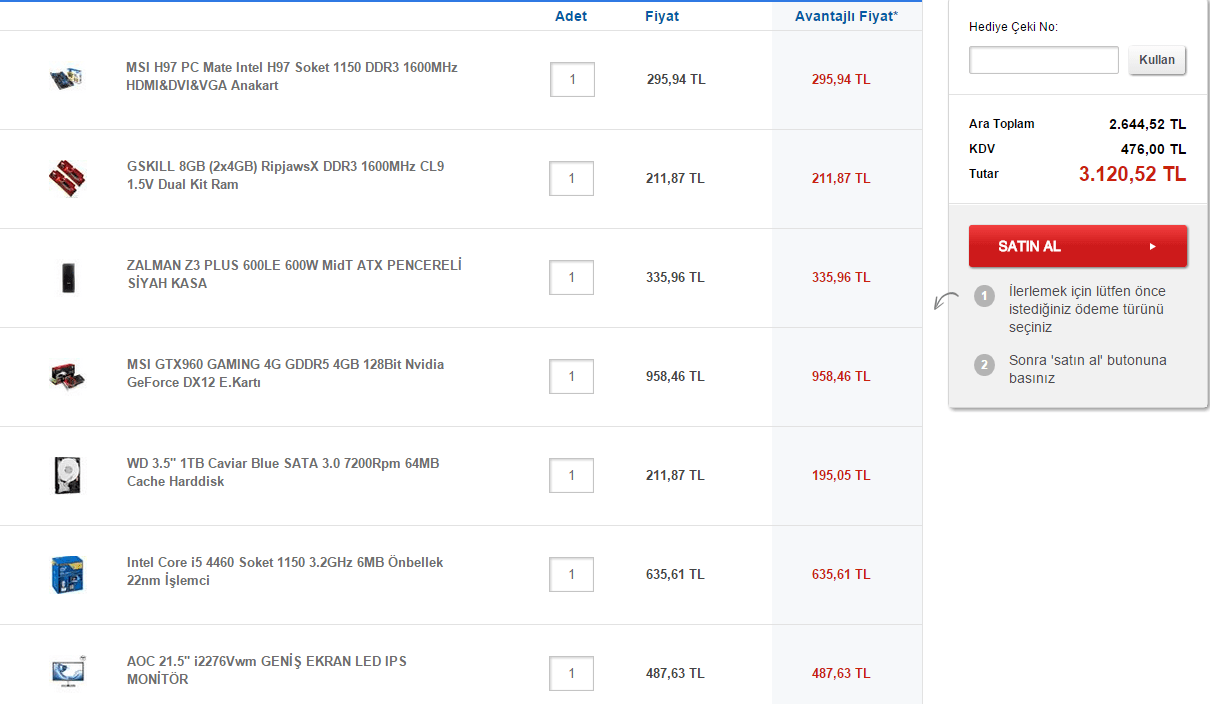Click the MSI GTX960 graphics card image
This screenshot has height=704, width=1210.
tap(67, 376)
